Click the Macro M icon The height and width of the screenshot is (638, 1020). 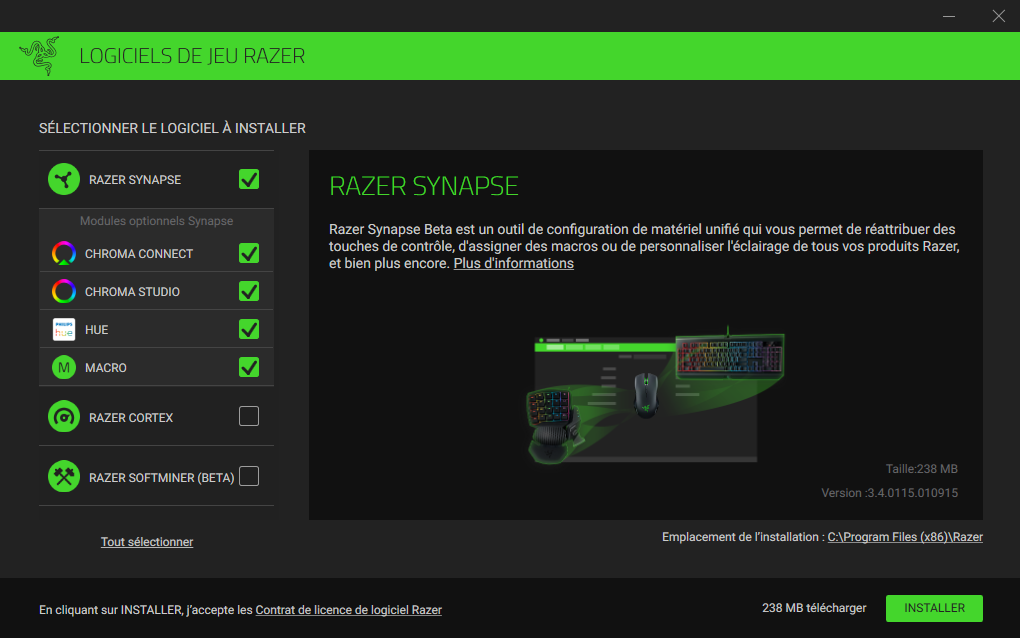64,367
